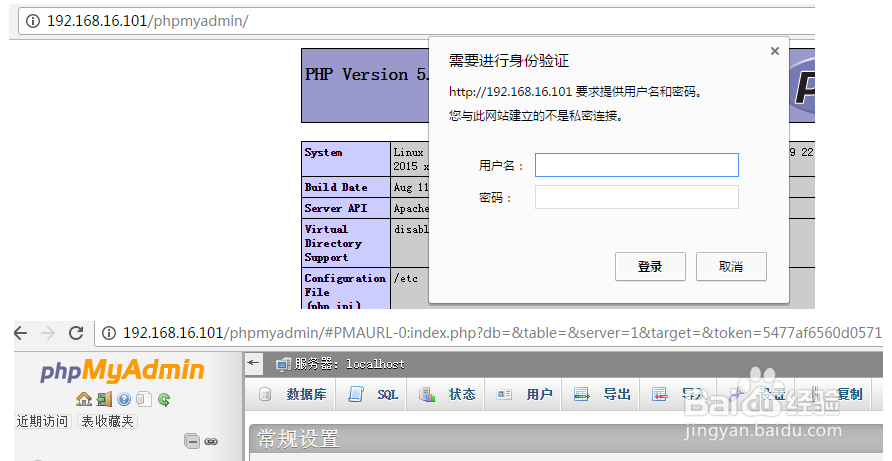Focus the 用户名 username input field
892x461 pixels.
(637, 165)
